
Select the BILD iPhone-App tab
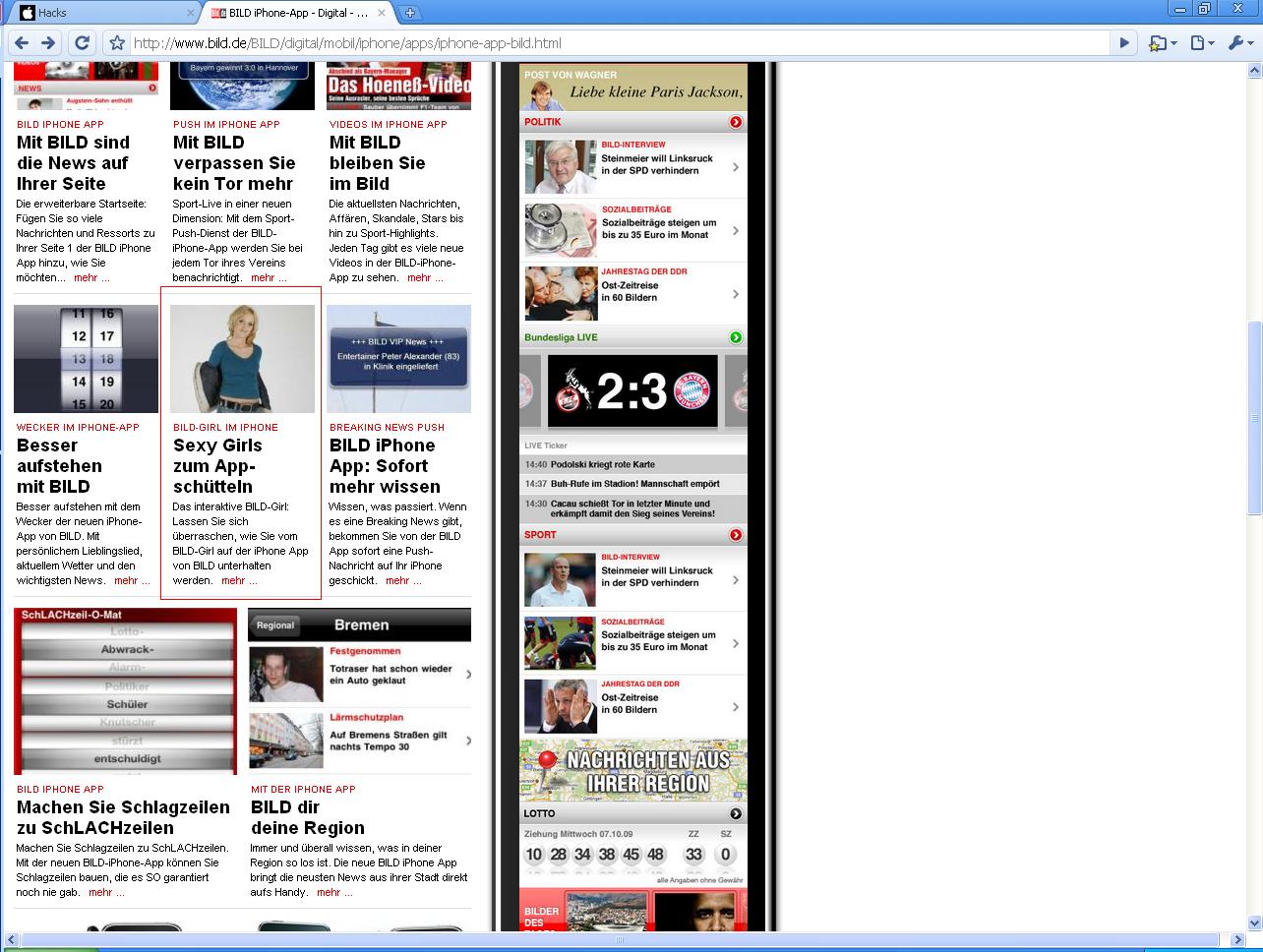tap(299, 13)
